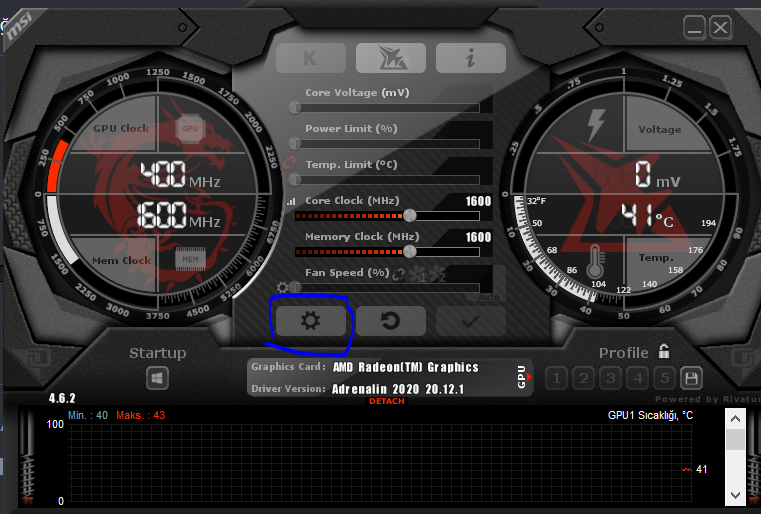Click the Min. : 40 readout
The width and height of the screenshot is (761, 514).
(88, 415)
